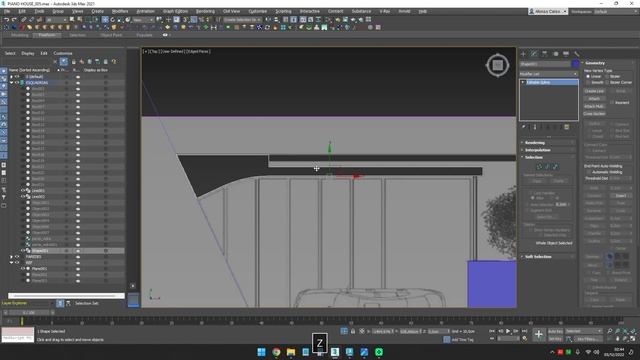
Task: Expand the 0 (default) layer
Action: pos(11,76)
